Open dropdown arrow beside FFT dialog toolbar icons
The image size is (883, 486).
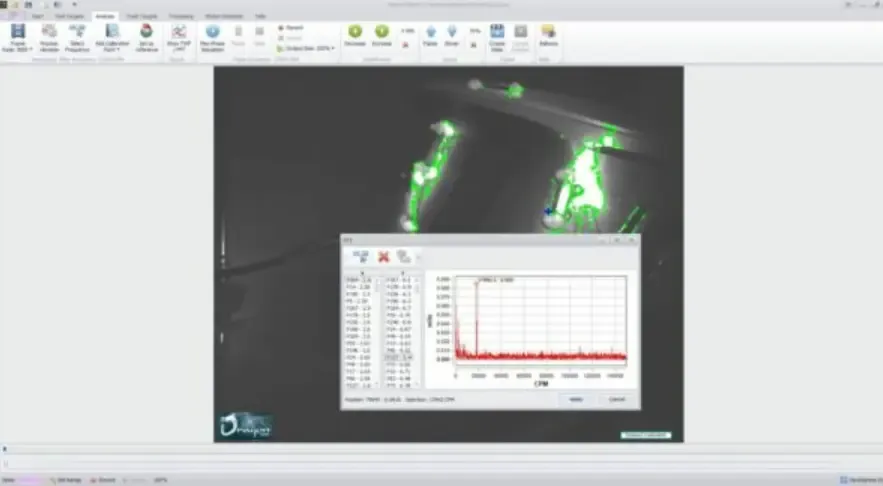coord(418,258)
